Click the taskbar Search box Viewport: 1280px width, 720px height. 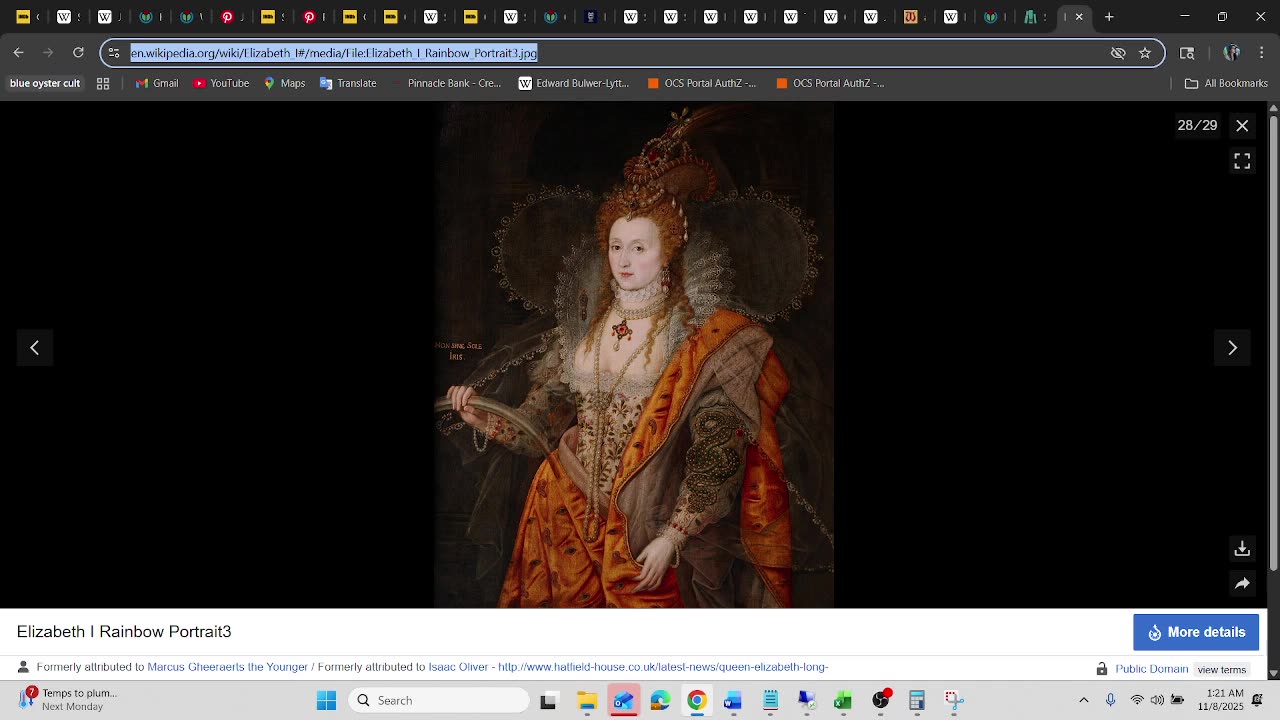[x=440, y=701]
